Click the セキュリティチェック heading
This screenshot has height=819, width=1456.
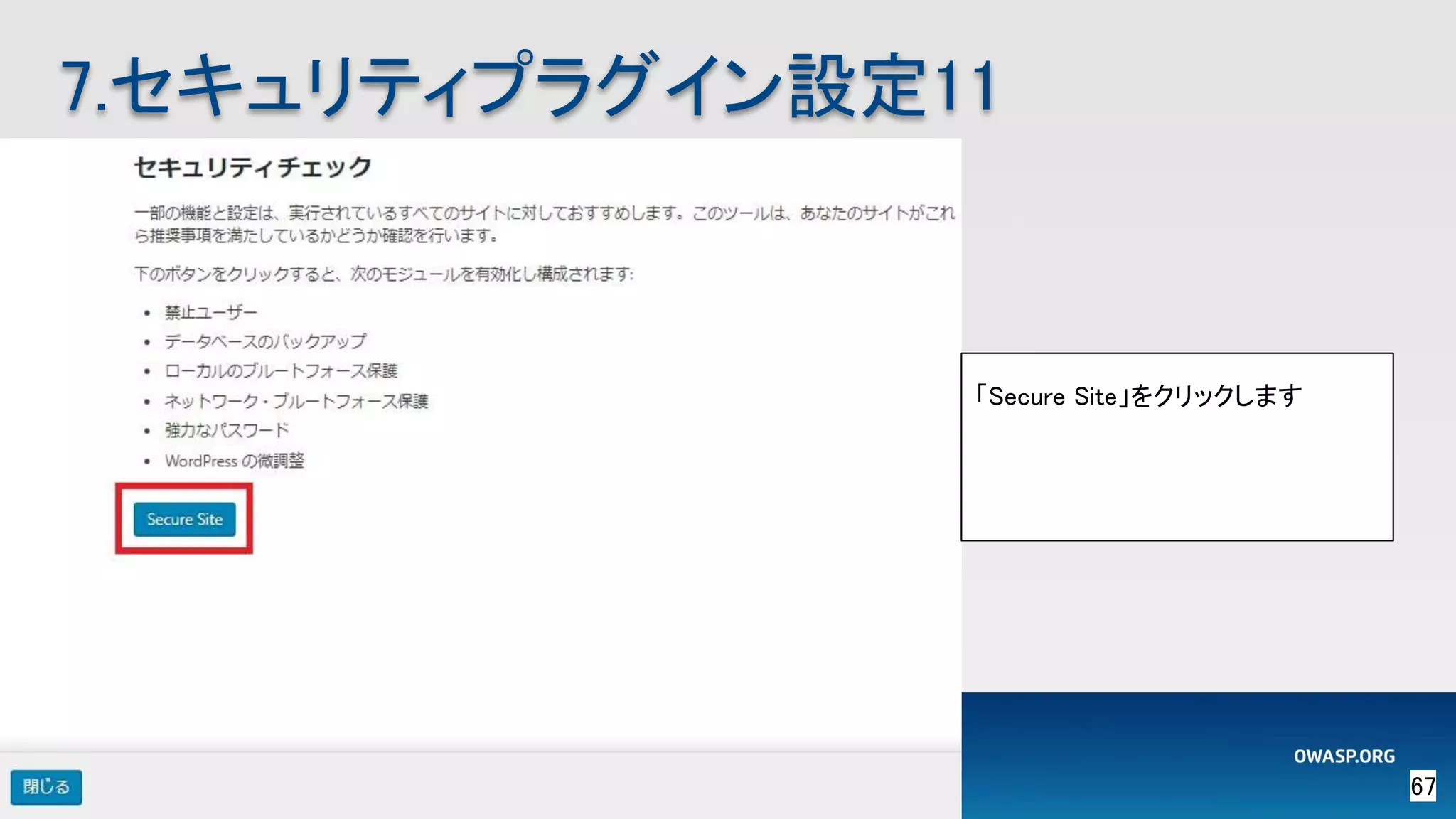click(253, 167)
